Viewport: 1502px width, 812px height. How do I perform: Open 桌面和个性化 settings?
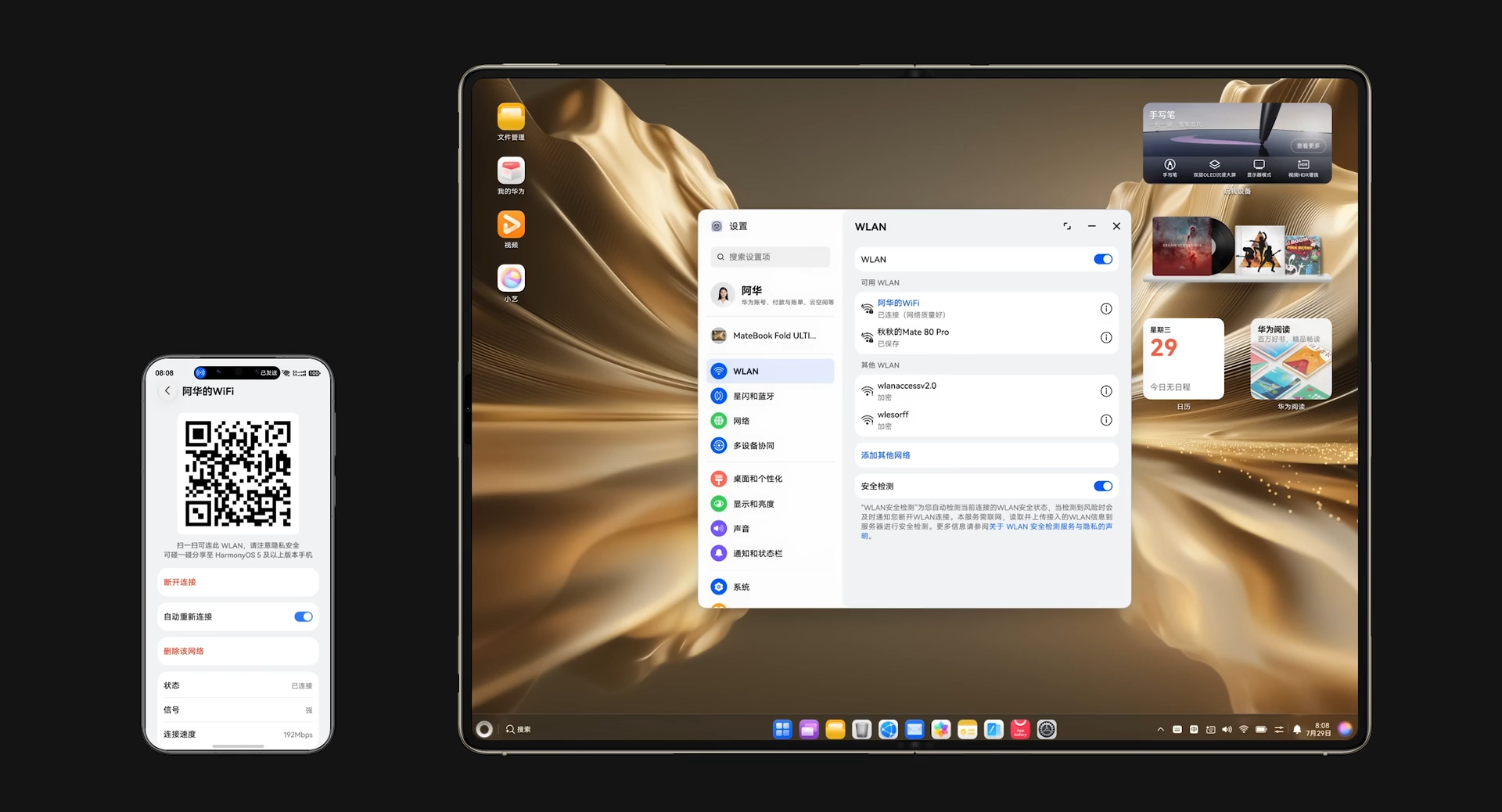point(771,479)
